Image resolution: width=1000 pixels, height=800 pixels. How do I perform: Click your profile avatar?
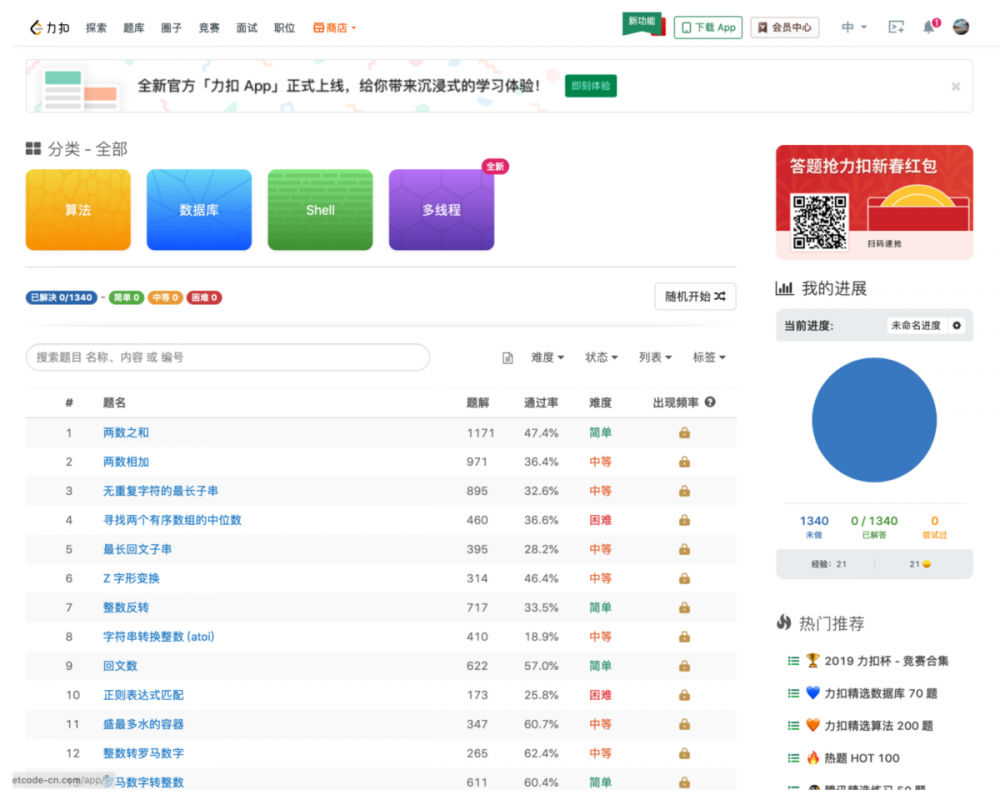coord(961,27)
